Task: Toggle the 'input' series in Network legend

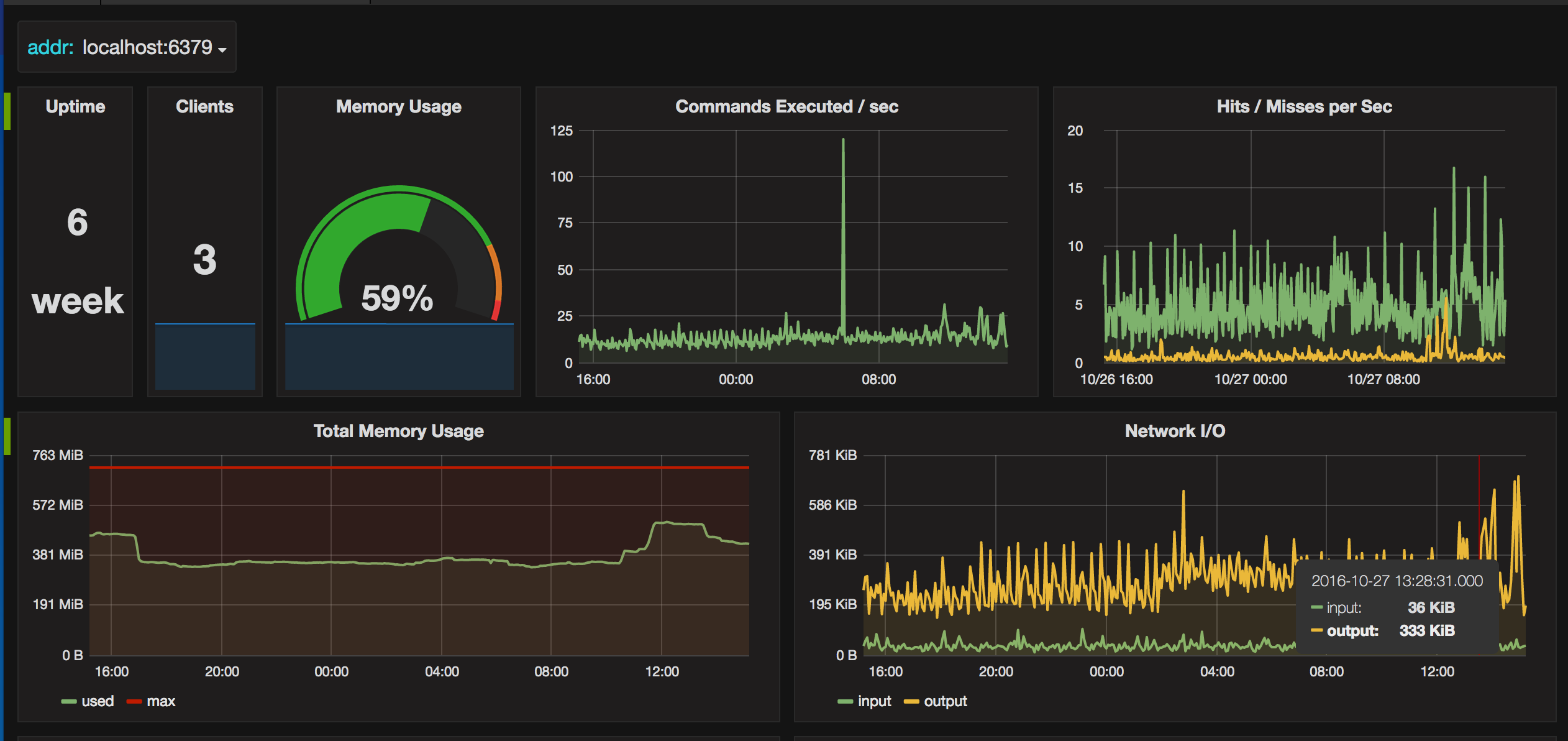Action: (874, 701)
